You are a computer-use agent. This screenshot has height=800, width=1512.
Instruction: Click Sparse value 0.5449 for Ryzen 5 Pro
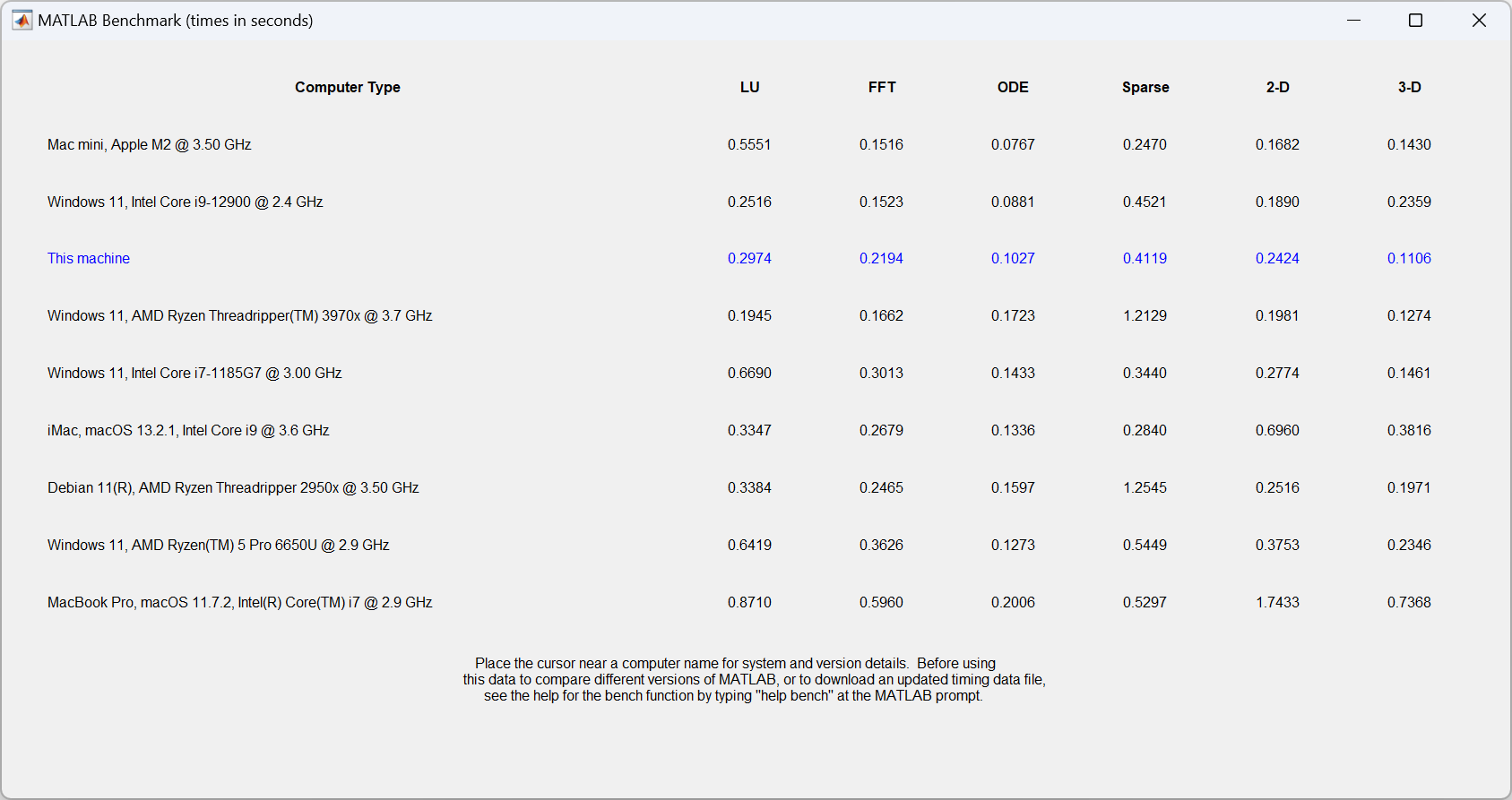tap(1145, 545)
